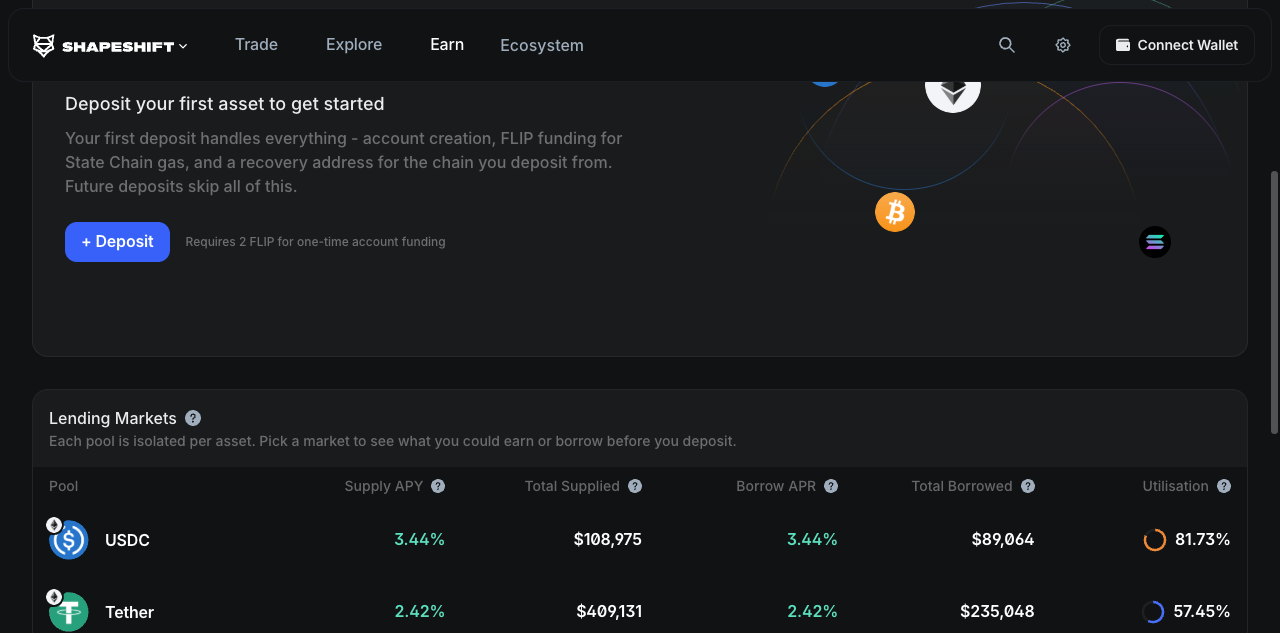Click the Bitcoin coin icon
Screen dimensions: 1280x633
895,212
